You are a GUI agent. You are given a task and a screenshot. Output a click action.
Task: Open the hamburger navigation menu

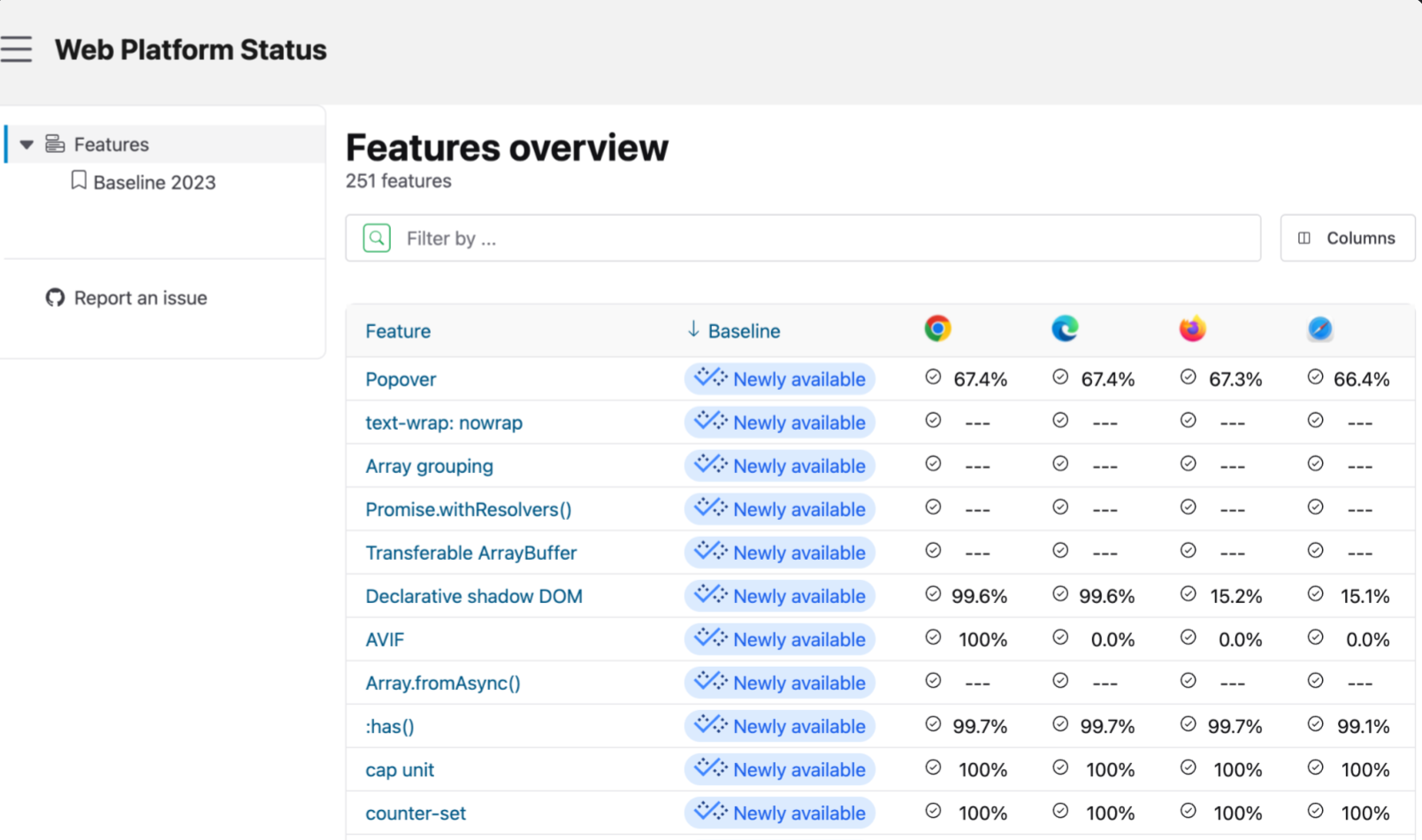[x=17, y=49]
